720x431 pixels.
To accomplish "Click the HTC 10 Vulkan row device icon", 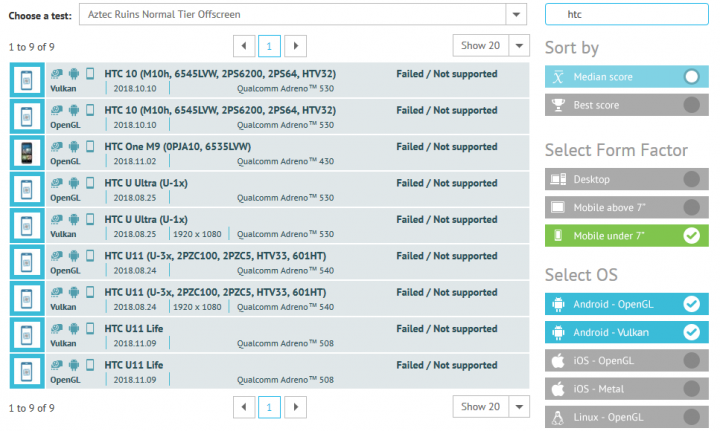I will click(27, 80).
